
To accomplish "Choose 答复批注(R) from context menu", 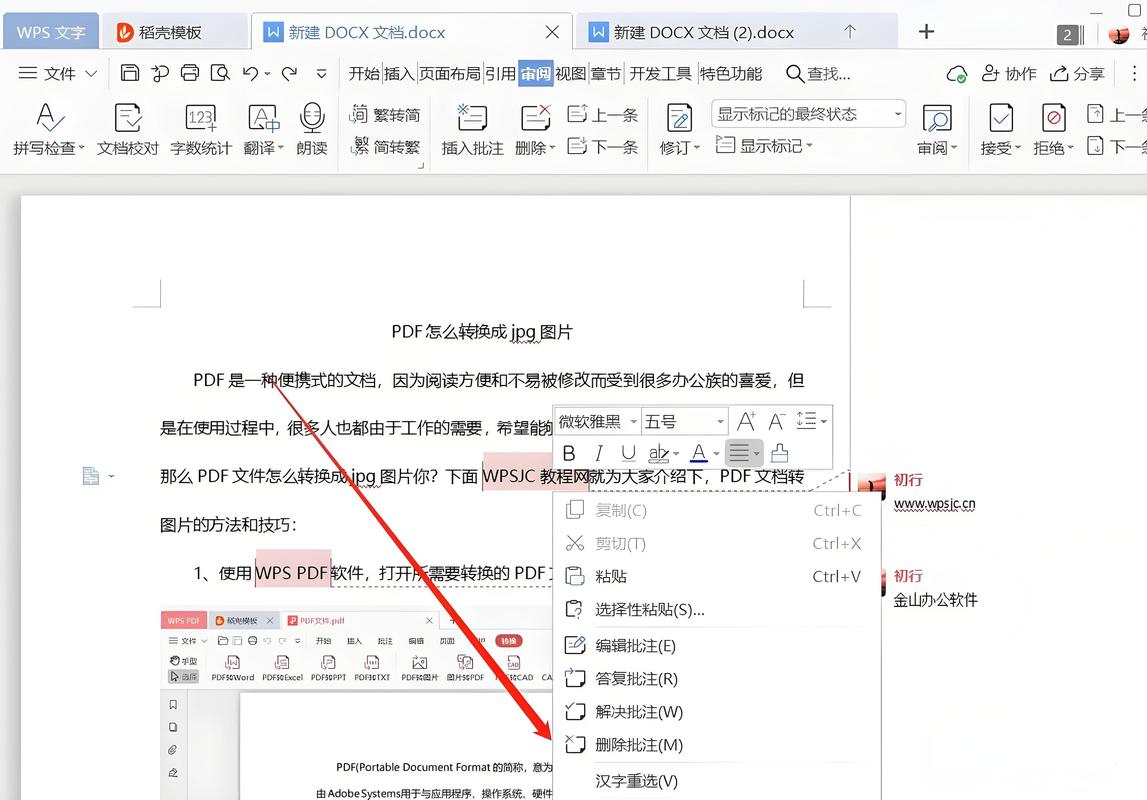I will pyautogui.click(x=717, y=679).
